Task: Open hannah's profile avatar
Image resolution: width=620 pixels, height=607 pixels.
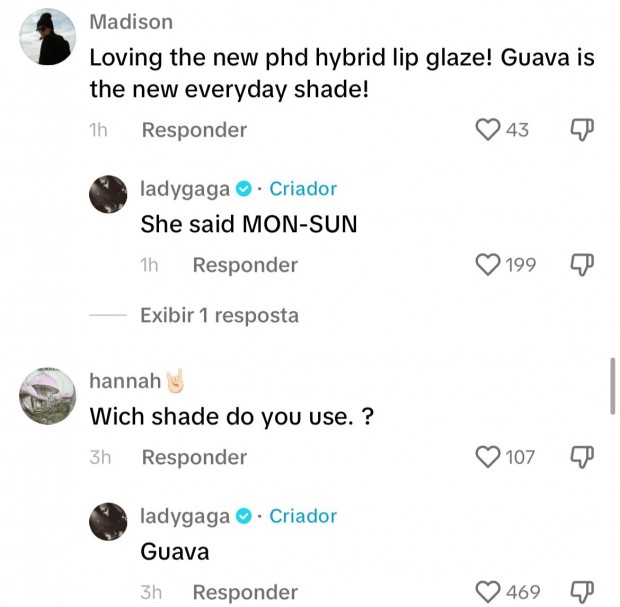Action: [x=47, y=396]
